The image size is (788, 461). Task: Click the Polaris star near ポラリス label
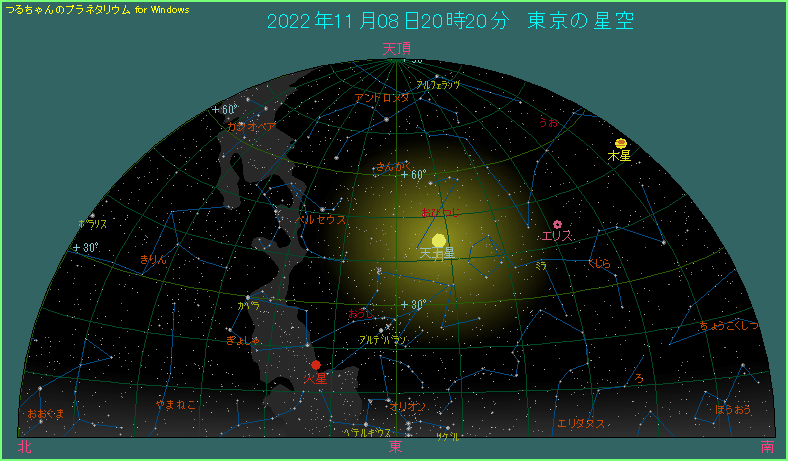pos(92,215)
